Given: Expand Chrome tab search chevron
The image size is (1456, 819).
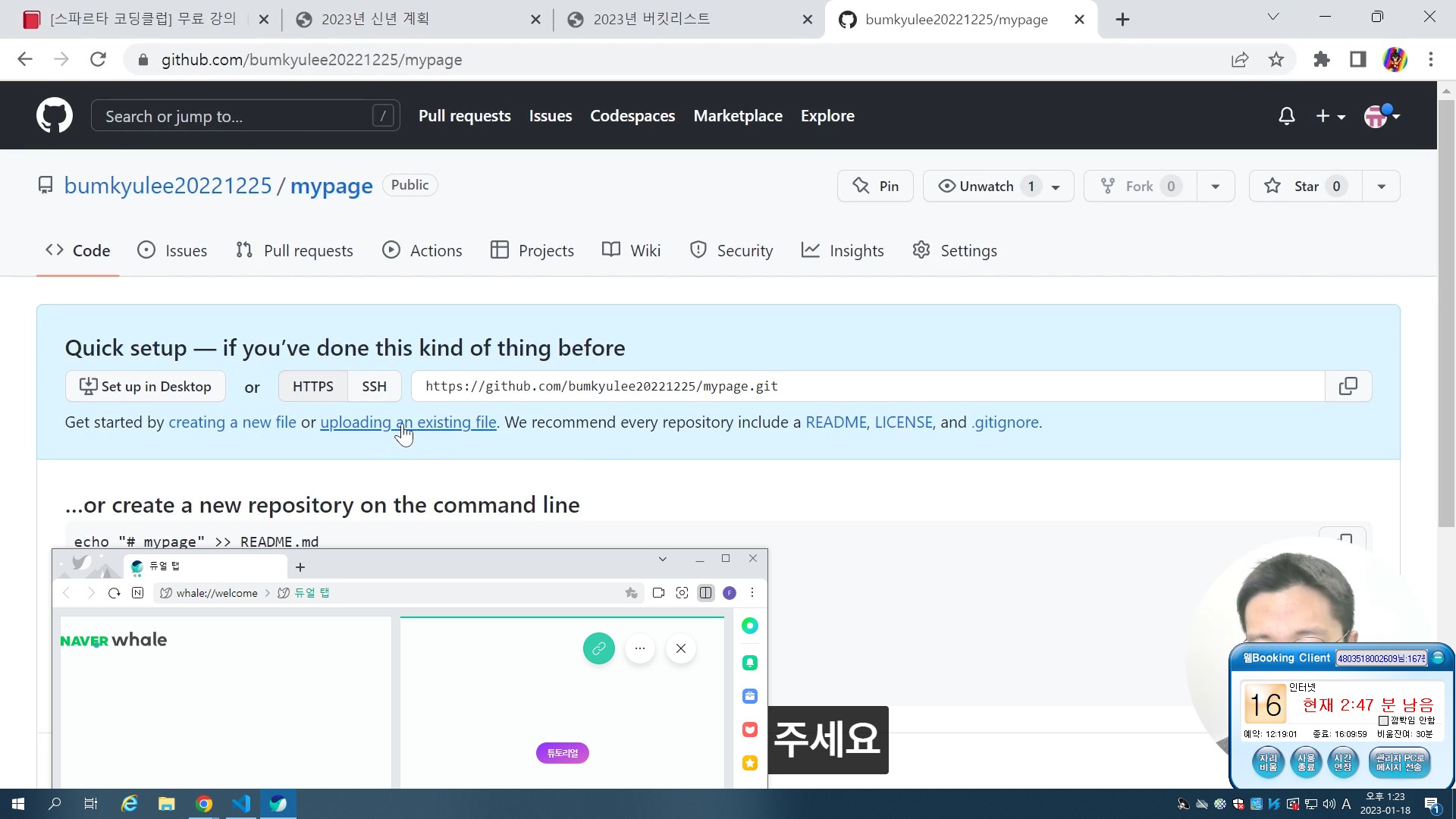Looking at the screenshot, I should 1273,17.
